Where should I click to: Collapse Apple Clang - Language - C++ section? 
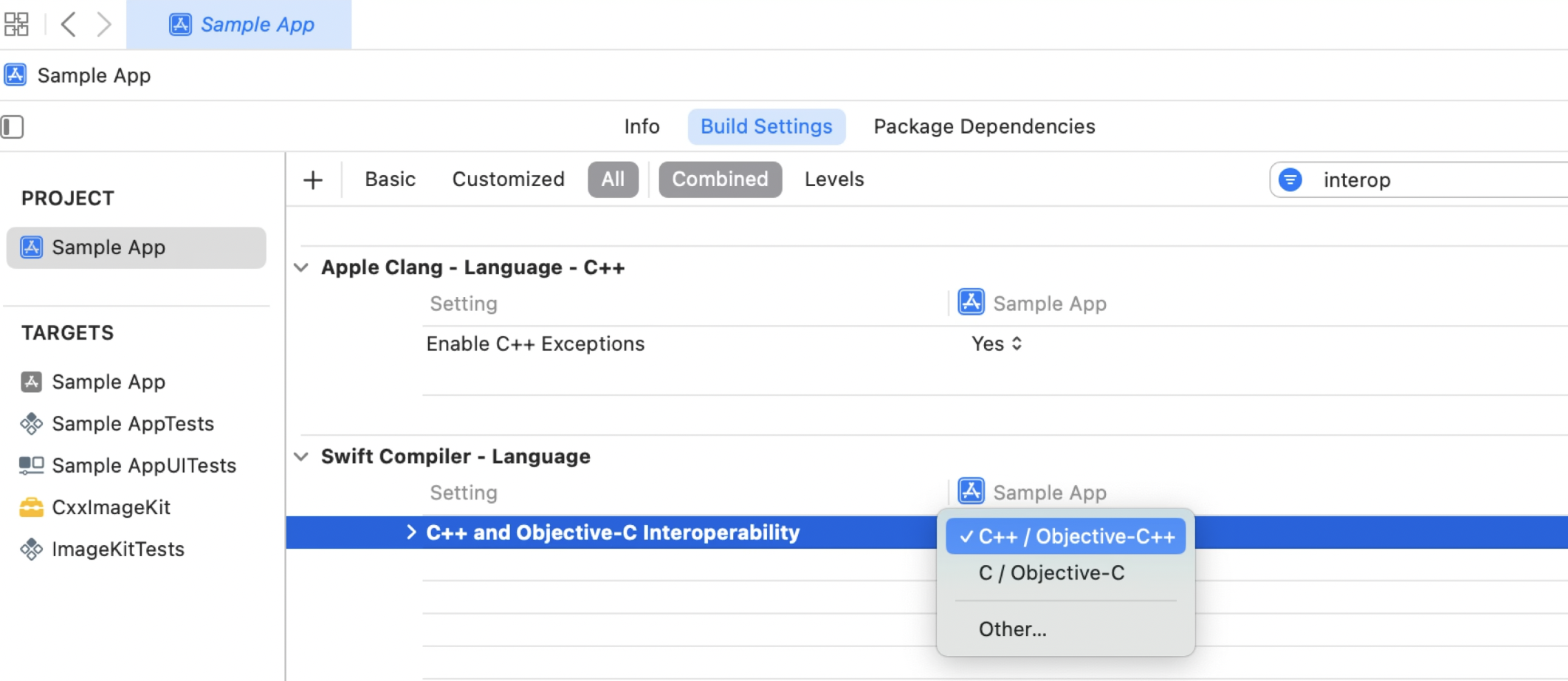coord(301,267)
